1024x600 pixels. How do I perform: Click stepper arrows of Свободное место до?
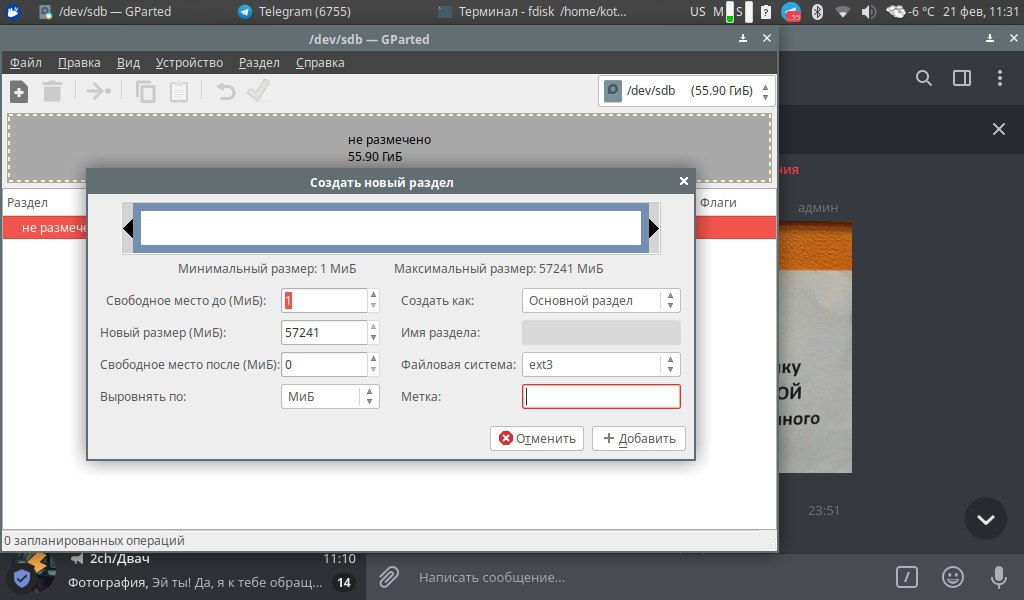pos(374,300)
